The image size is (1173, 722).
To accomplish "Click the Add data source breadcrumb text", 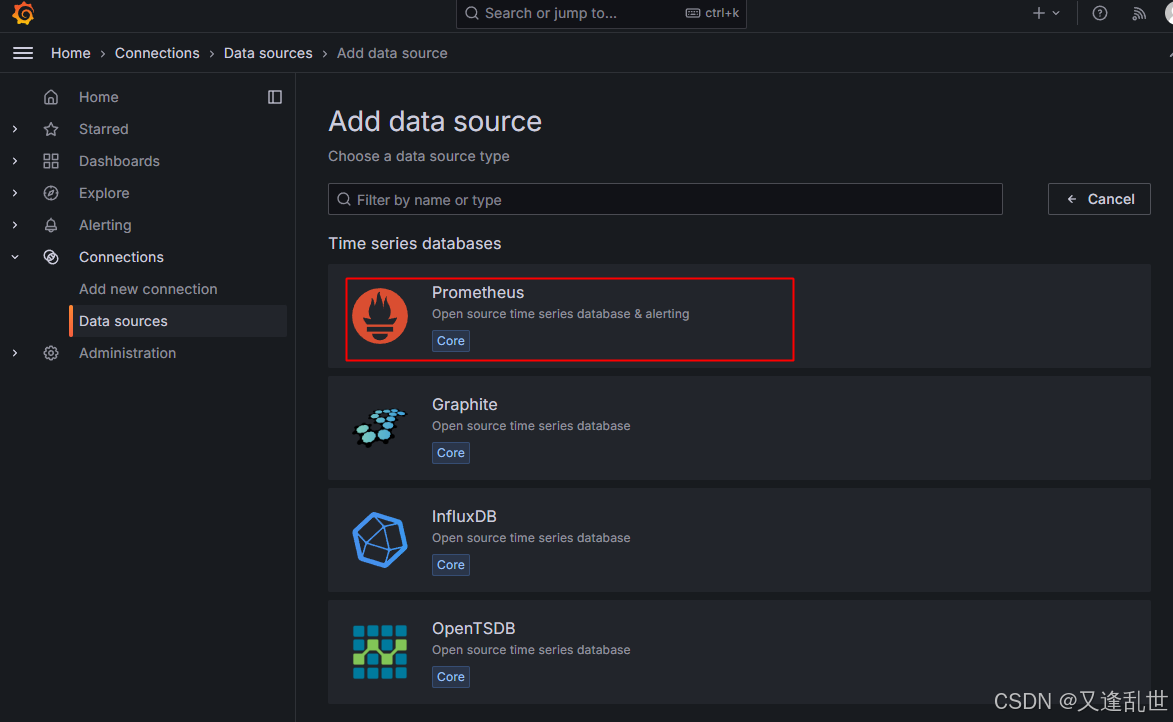I will pos(392,53).
